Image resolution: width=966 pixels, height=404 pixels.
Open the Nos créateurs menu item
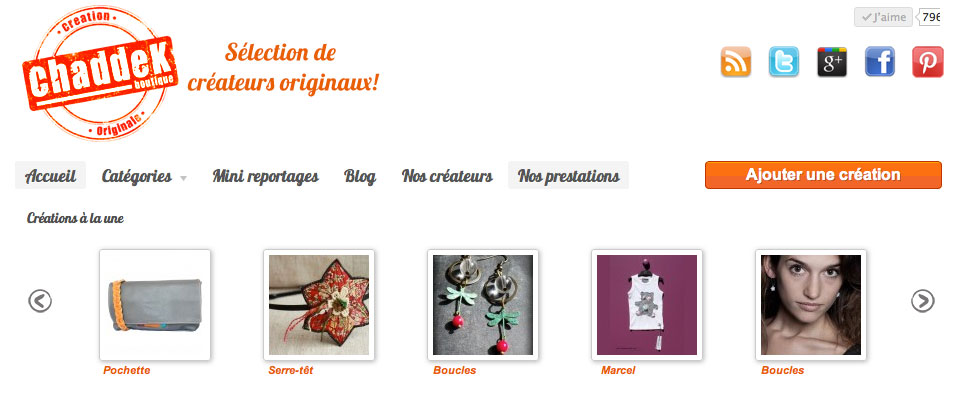pos(447,176)
